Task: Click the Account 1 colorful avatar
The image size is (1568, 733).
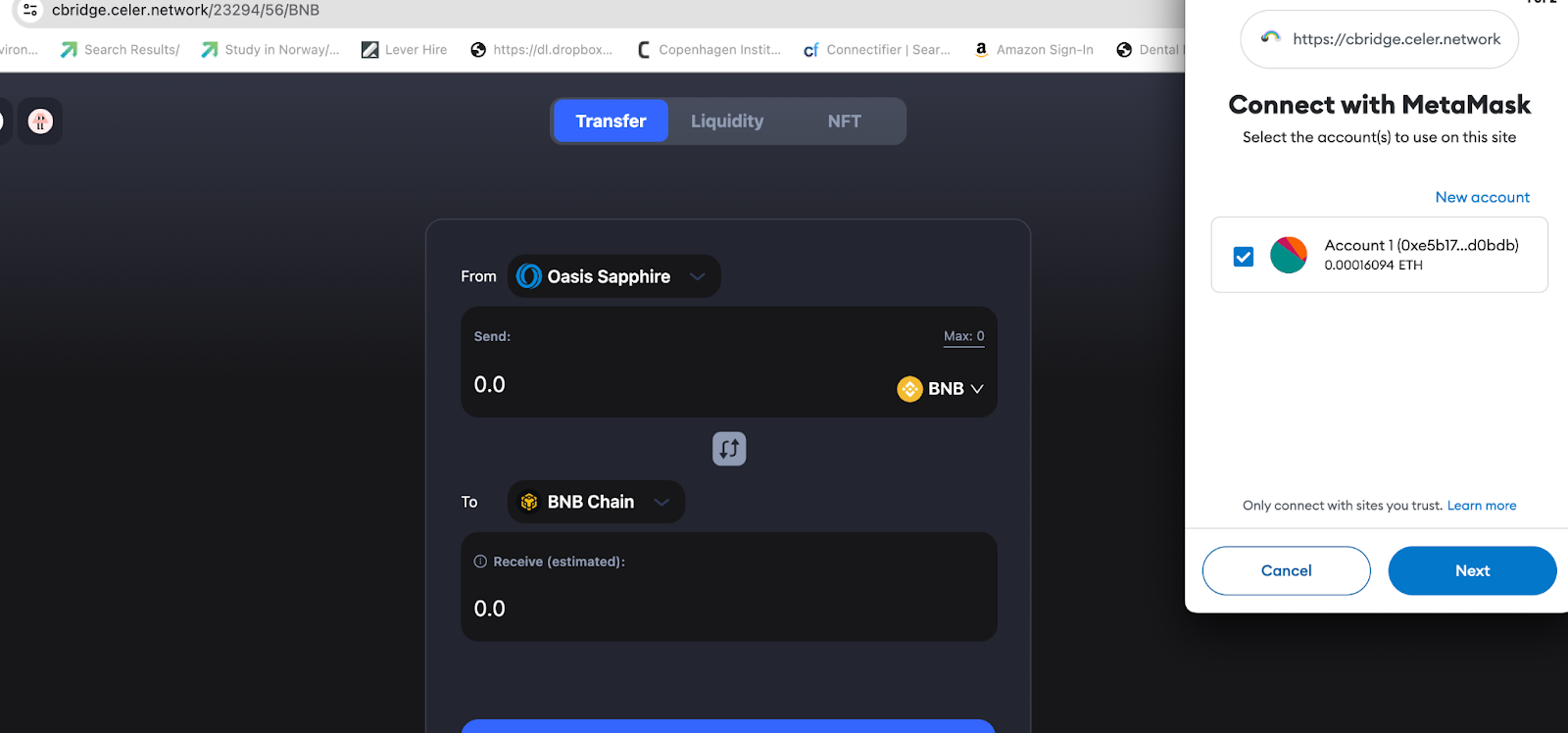Action: (1289, 255)
